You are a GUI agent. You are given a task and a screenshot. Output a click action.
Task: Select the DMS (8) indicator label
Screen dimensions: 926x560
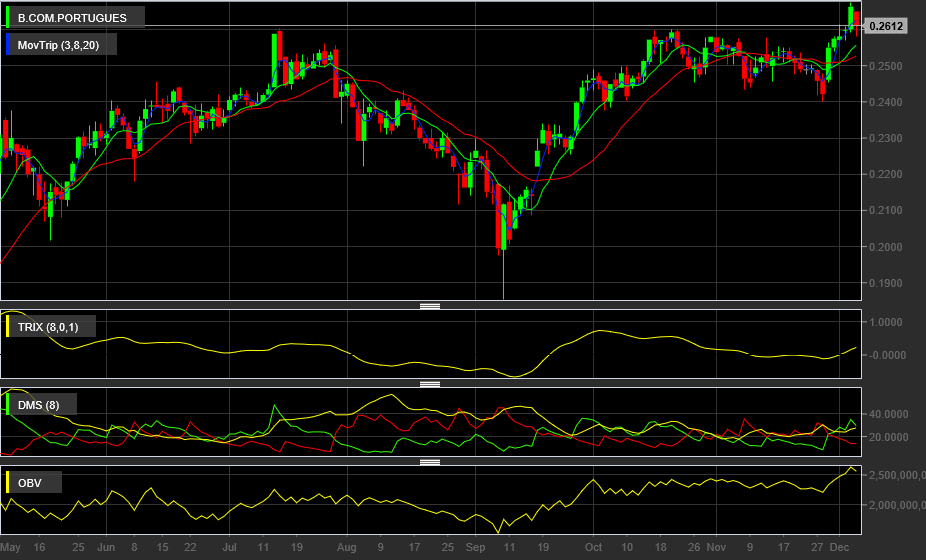pyautogui.click(x=38, y=405)
